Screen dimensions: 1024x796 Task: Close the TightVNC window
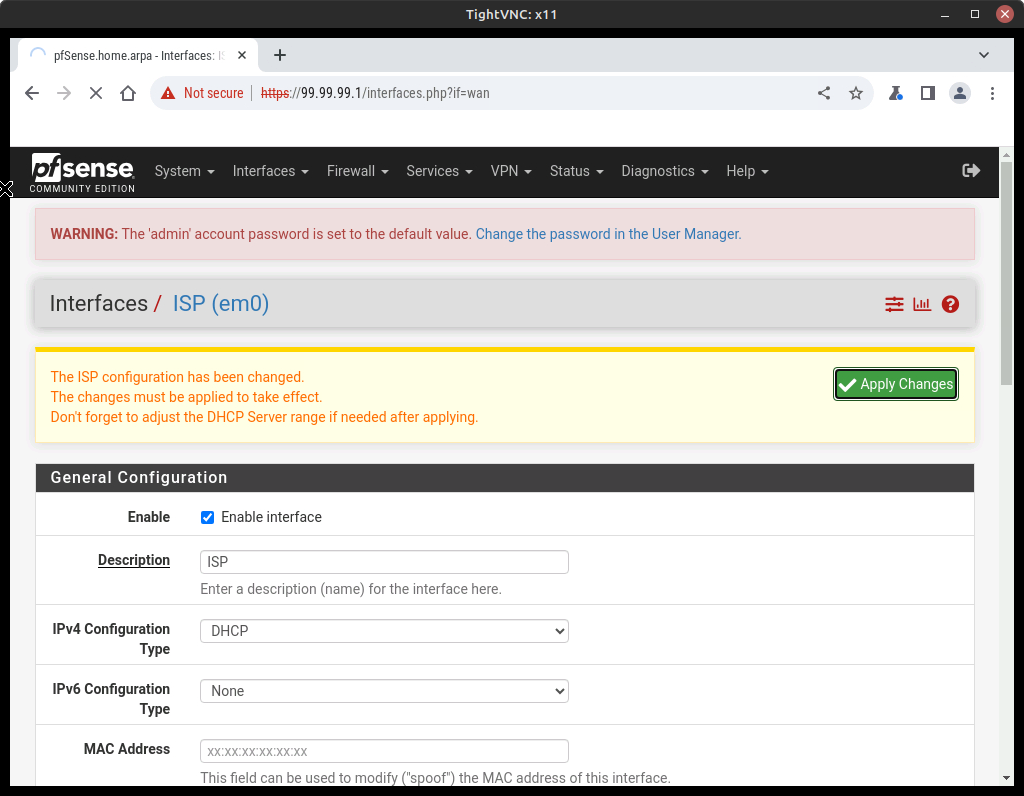(1004, 14)
